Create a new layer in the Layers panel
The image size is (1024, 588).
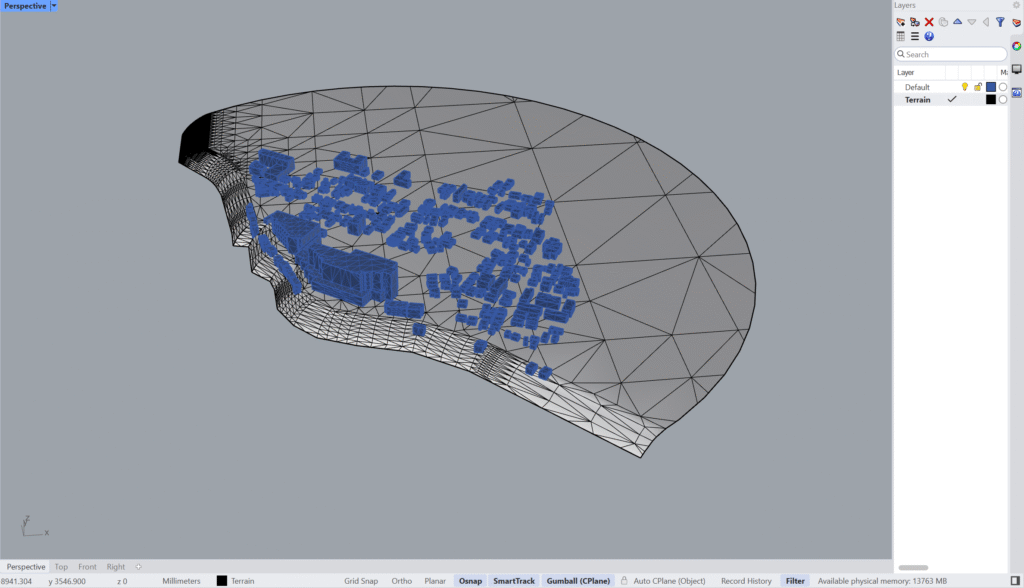(900, 21)
